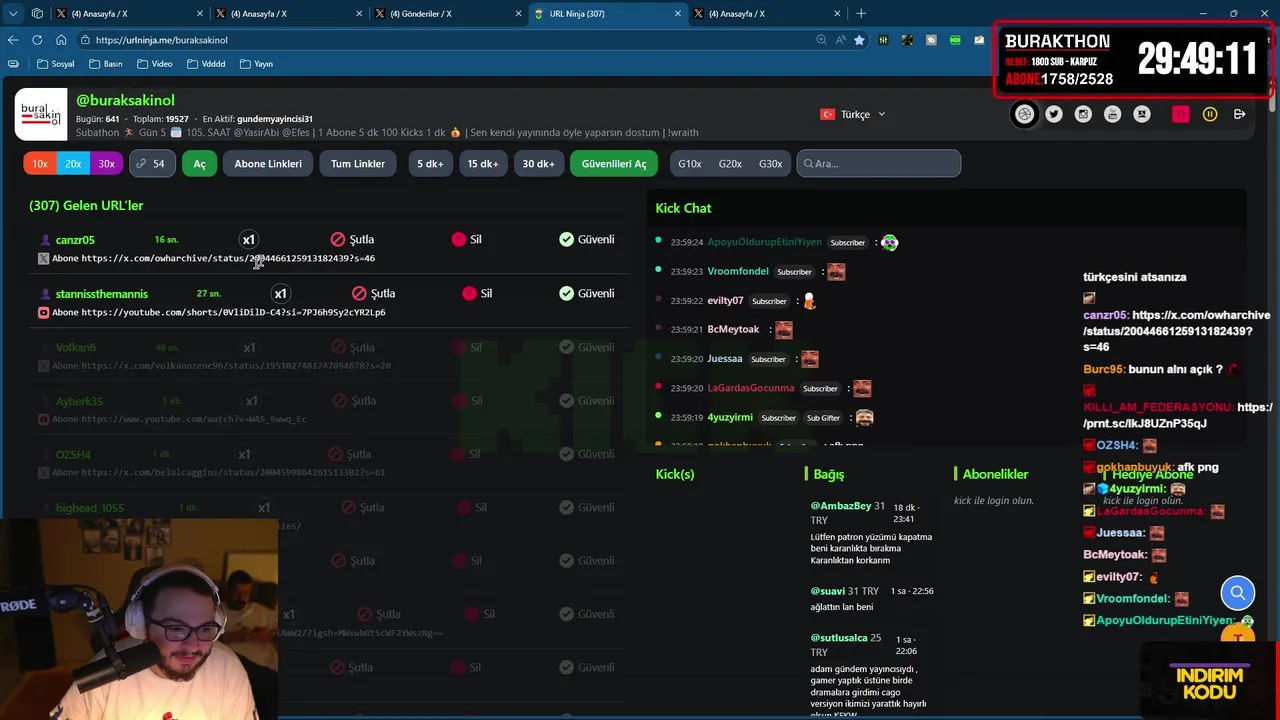Viewport: 1280px width, 720px height.
Task: Click the 54 link count button
Action: 153,164
